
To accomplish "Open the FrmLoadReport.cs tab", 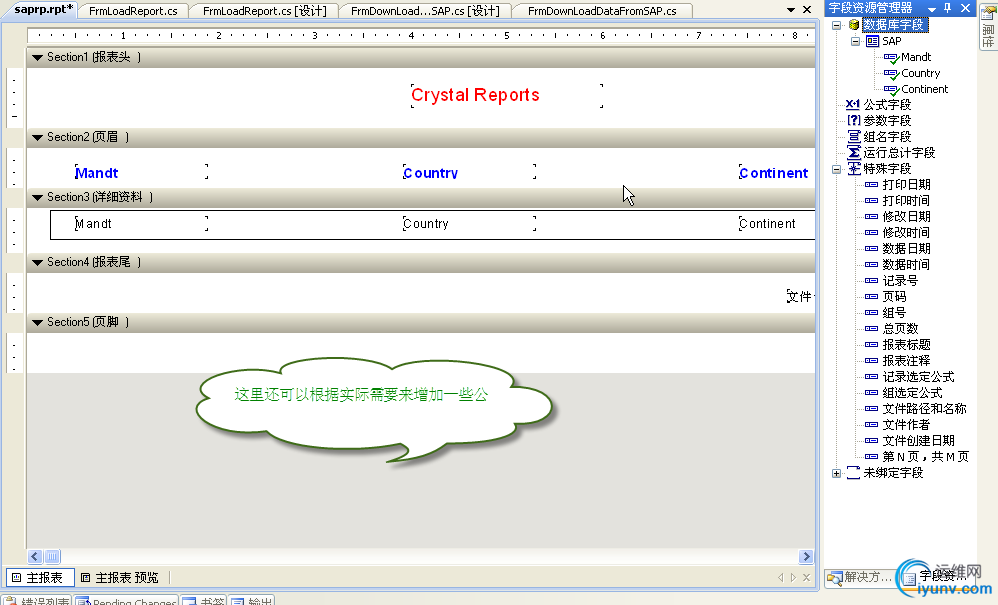I will [x=133, y=11].
